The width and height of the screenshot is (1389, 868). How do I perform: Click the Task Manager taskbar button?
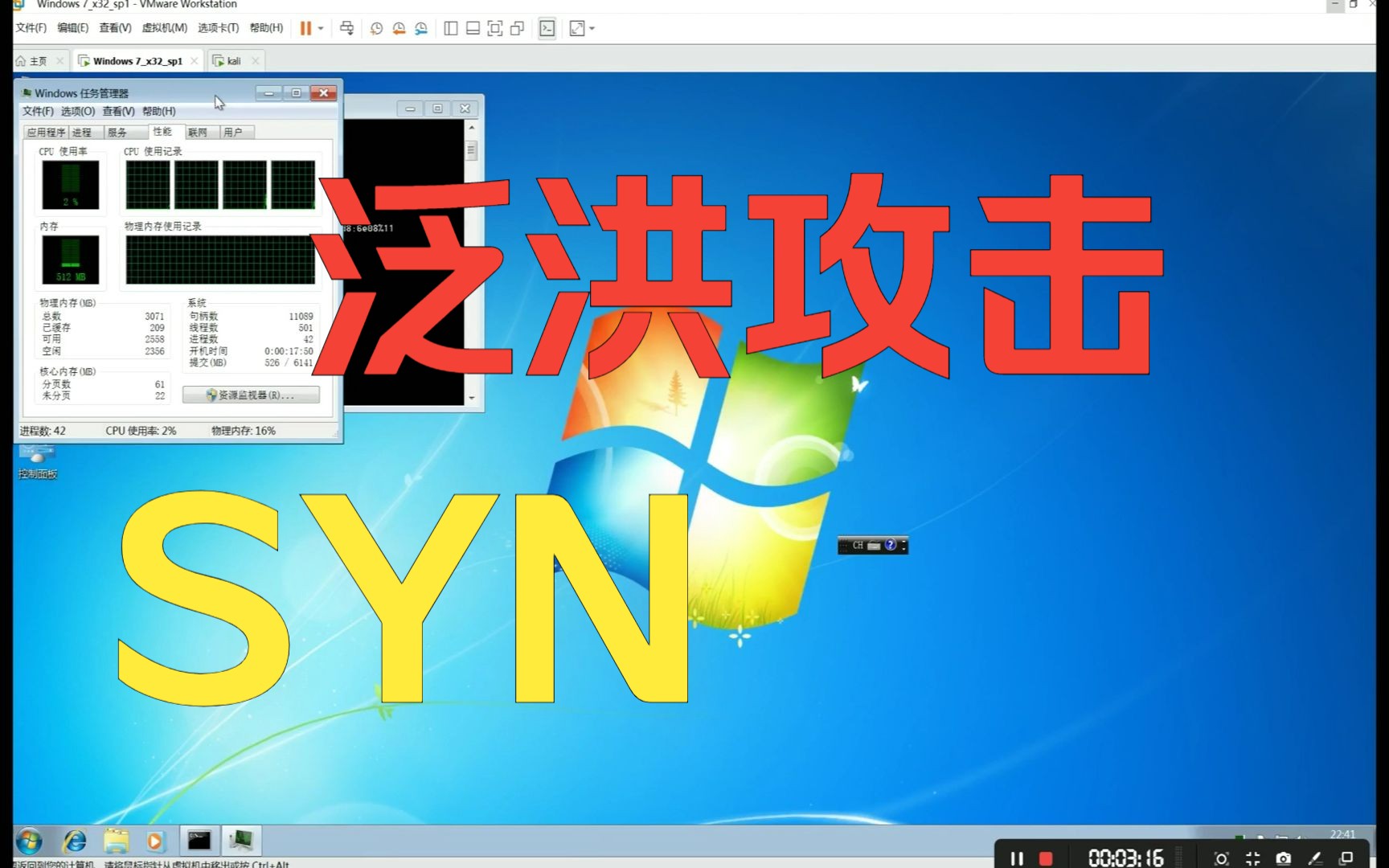241,841
